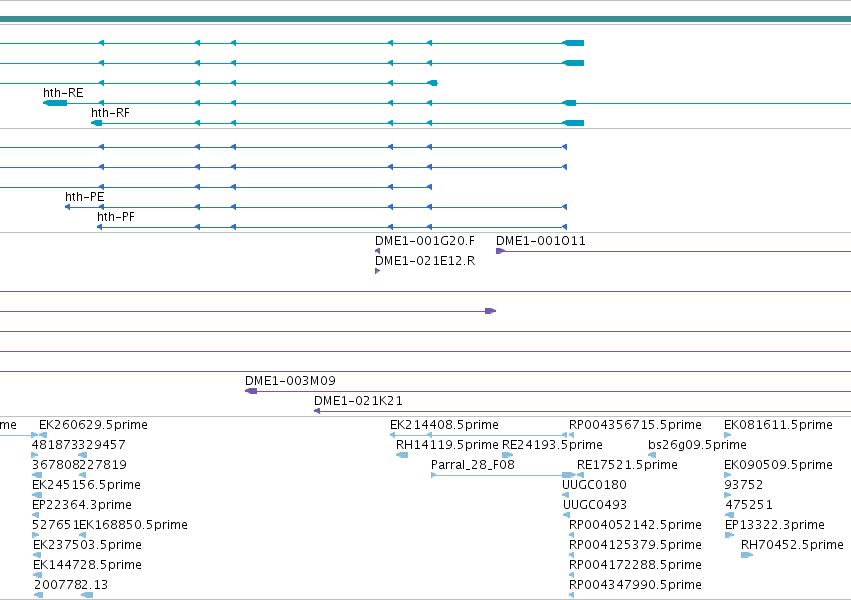The image size is (851, 600).
Task: Select the 227819 feature label
Action: (x=103, y=465)
